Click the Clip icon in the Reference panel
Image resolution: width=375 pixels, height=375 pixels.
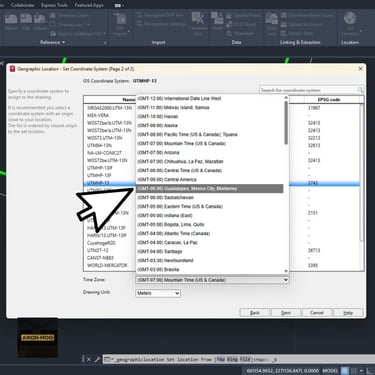coord(26,19)
